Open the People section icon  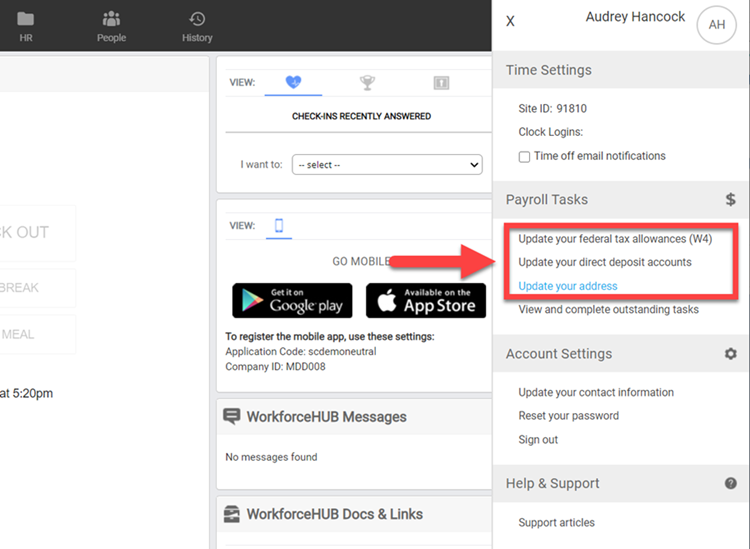point(111,19)
